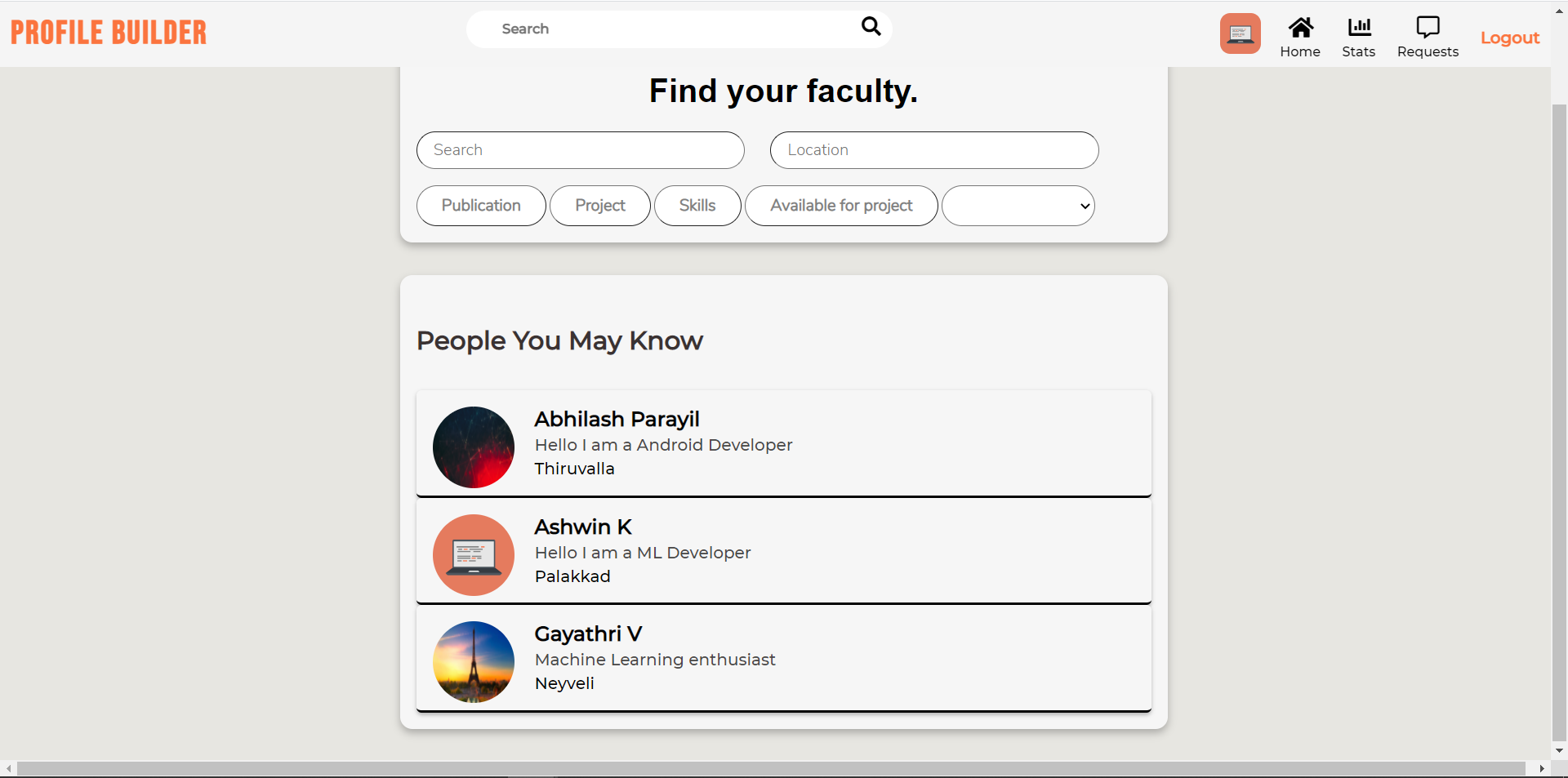Click the search magnifier icon
Image resolution: width=1568 pixels, height=778 pixels.
point(871,27)
